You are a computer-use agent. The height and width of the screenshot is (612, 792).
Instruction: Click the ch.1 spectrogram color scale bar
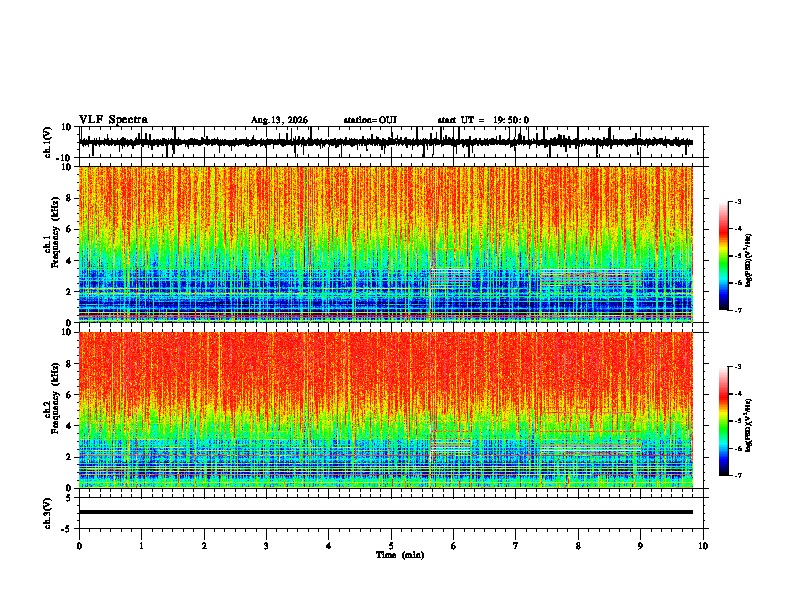click(x=724, y=256)
